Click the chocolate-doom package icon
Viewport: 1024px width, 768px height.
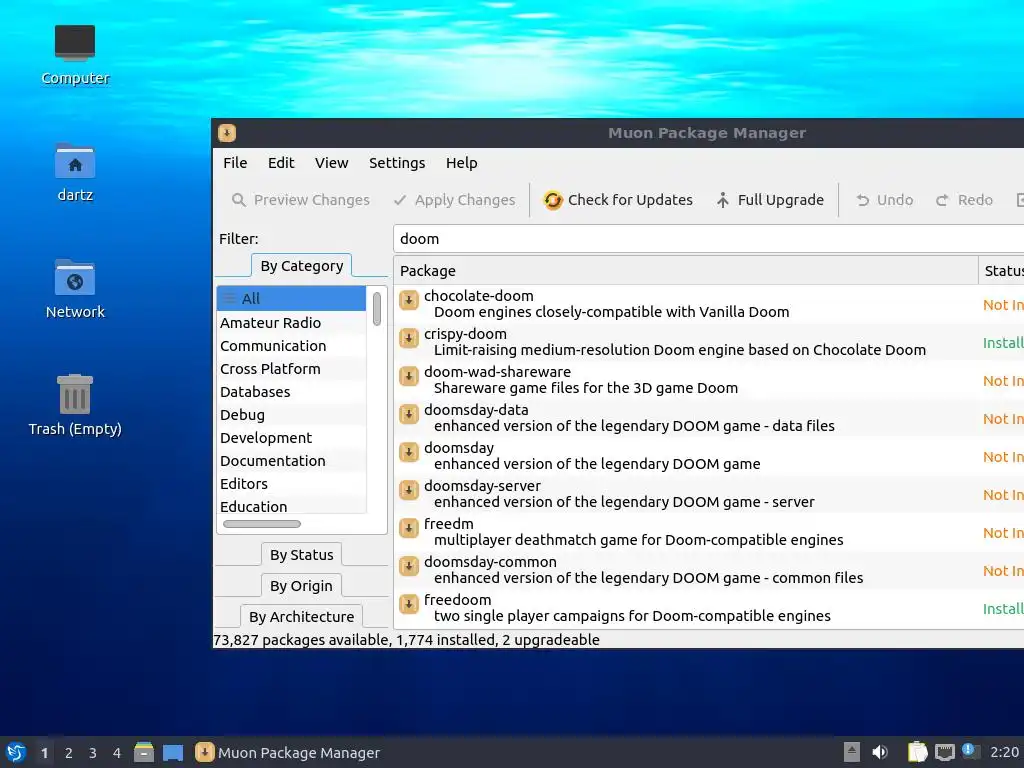[409, 300]
